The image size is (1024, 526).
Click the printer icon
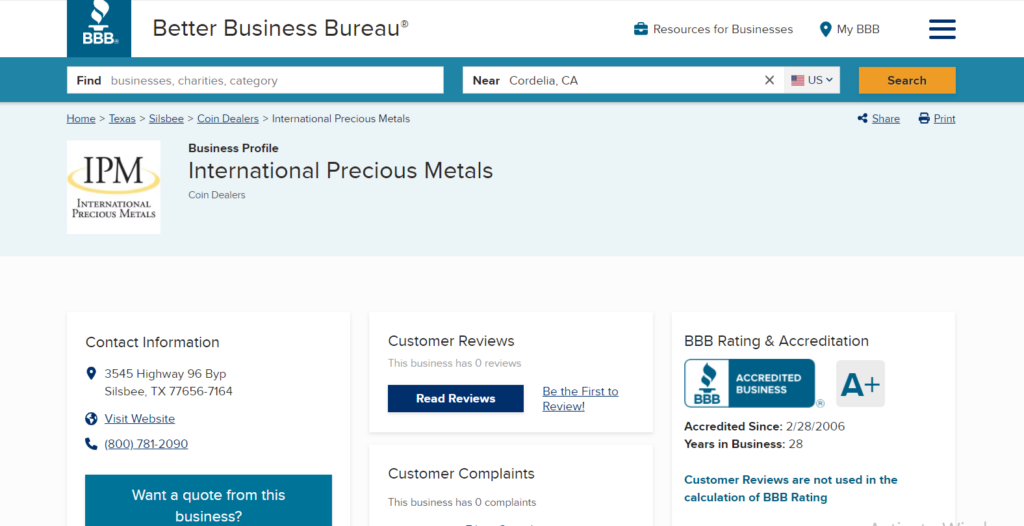tap(924, 118)
